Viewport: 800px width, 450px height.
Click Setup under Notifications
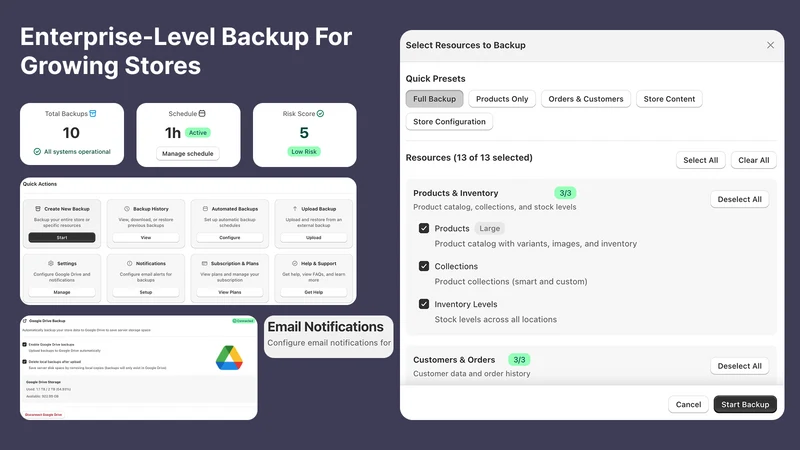[146, 292]
